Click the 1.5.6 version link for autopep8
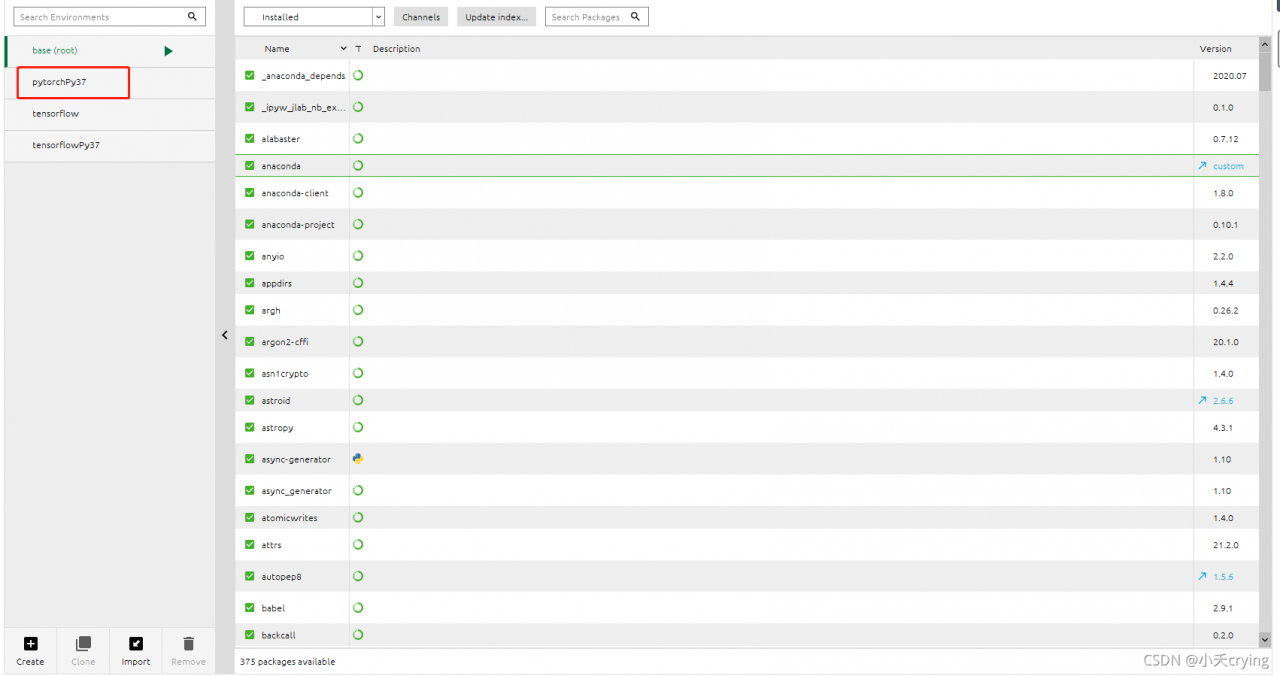Viewport: 1280px width, 676px height. tap(1223, 576)
